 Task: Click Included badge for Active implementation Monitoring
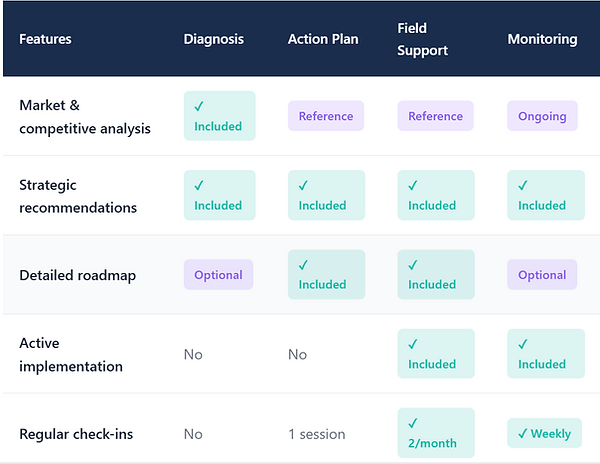pyautogui.click(x=545, y=354)
